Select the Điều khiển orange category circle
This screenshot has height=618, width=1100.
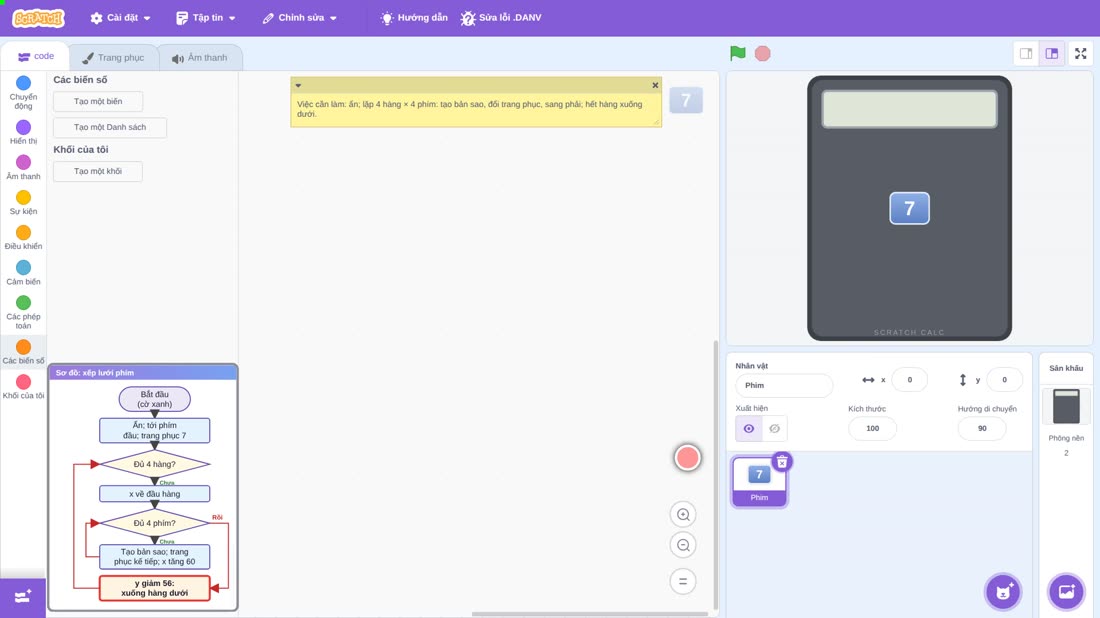pos(23,232)
